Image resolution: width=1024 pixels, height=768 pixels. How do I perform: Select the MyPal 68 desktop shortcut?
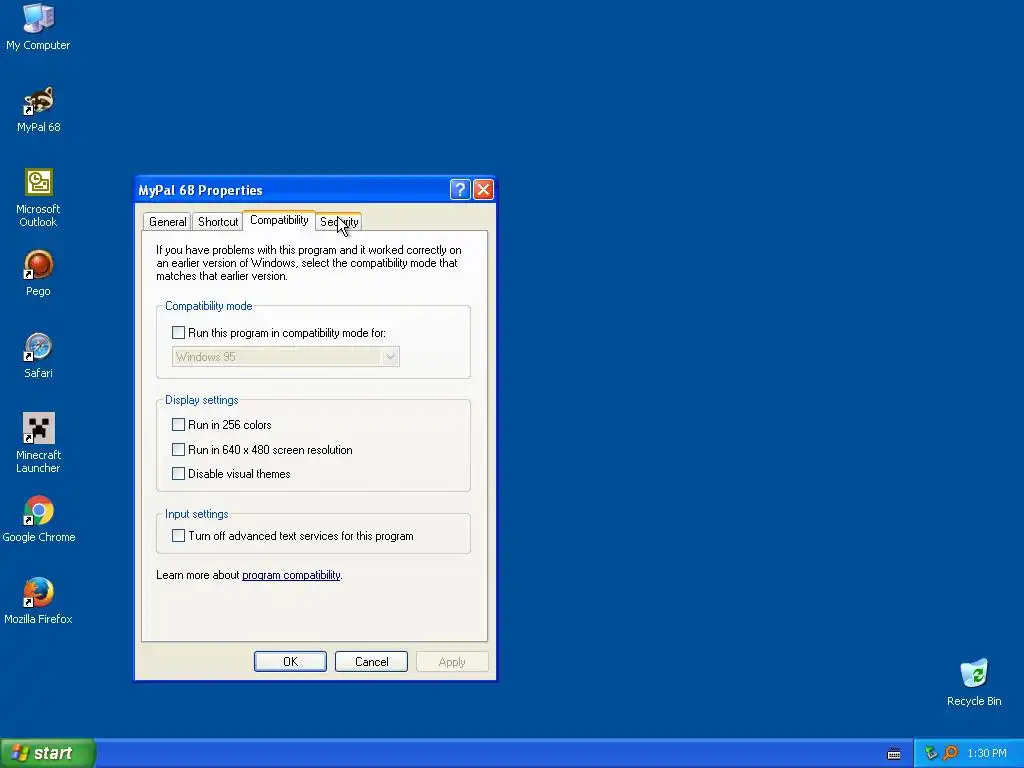click(38, 110)
